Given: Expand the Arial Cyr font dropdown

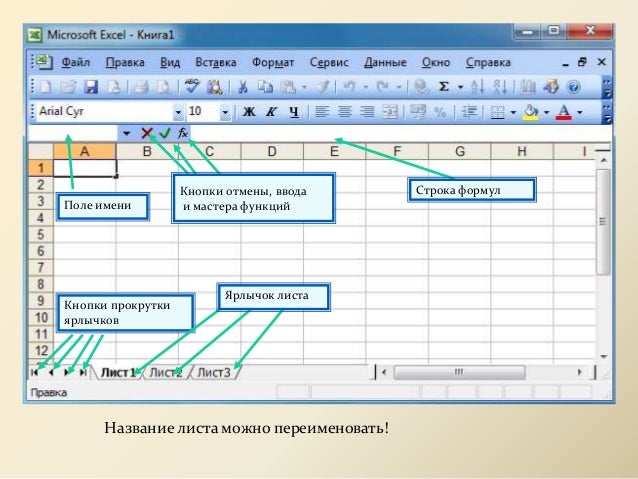Looking at the screenshot, I should pos(178,112).
